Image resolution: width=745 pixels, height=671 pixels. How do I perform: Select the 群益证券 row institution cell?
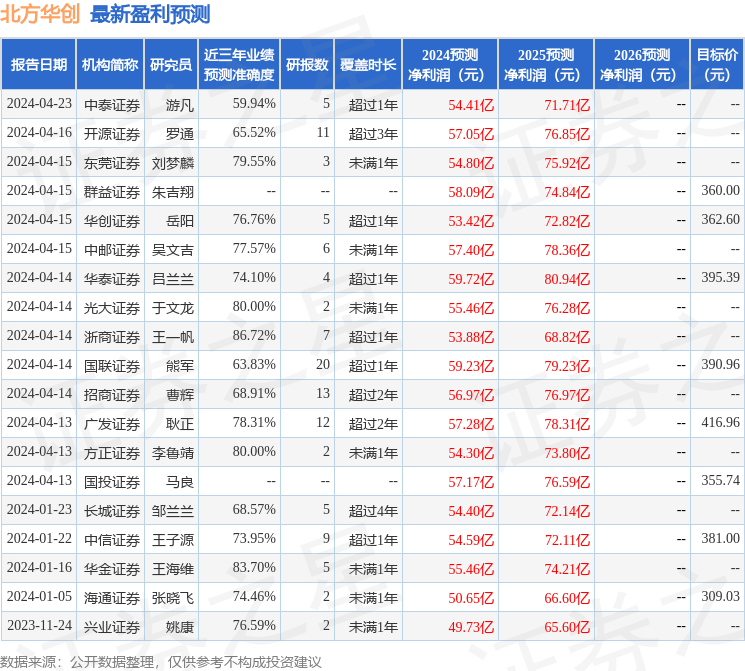pyautogui.click(x=112, y=191)
